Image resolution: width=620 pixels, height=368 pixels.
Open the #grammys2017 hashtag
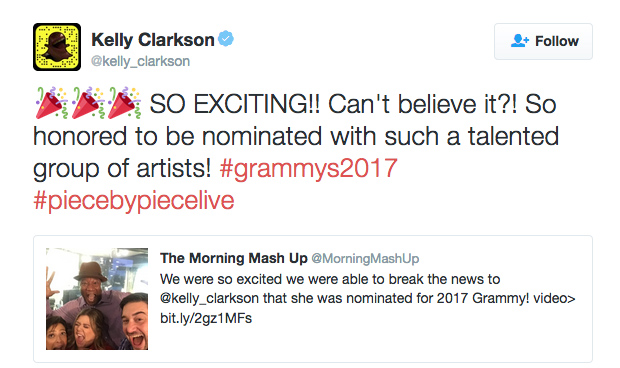(308, 168)
